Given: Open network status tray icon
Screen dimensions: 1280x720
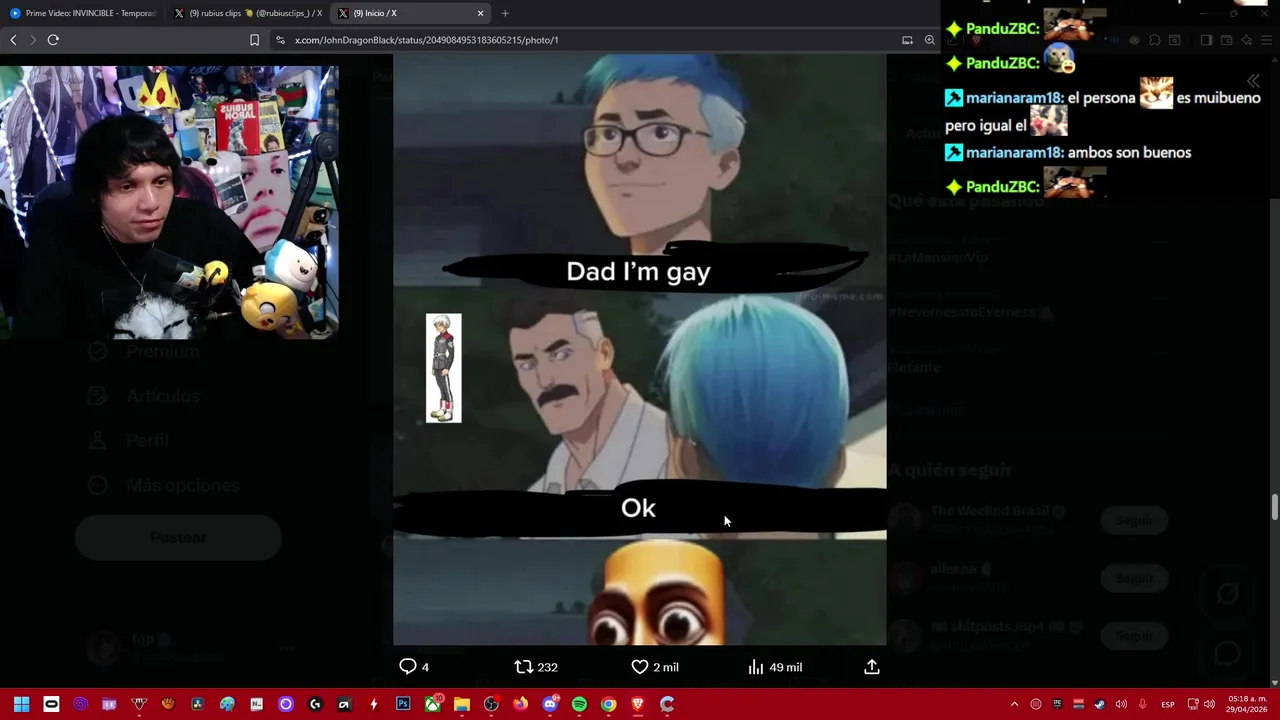Looking at the screenshot, I should coord(1193,704).
